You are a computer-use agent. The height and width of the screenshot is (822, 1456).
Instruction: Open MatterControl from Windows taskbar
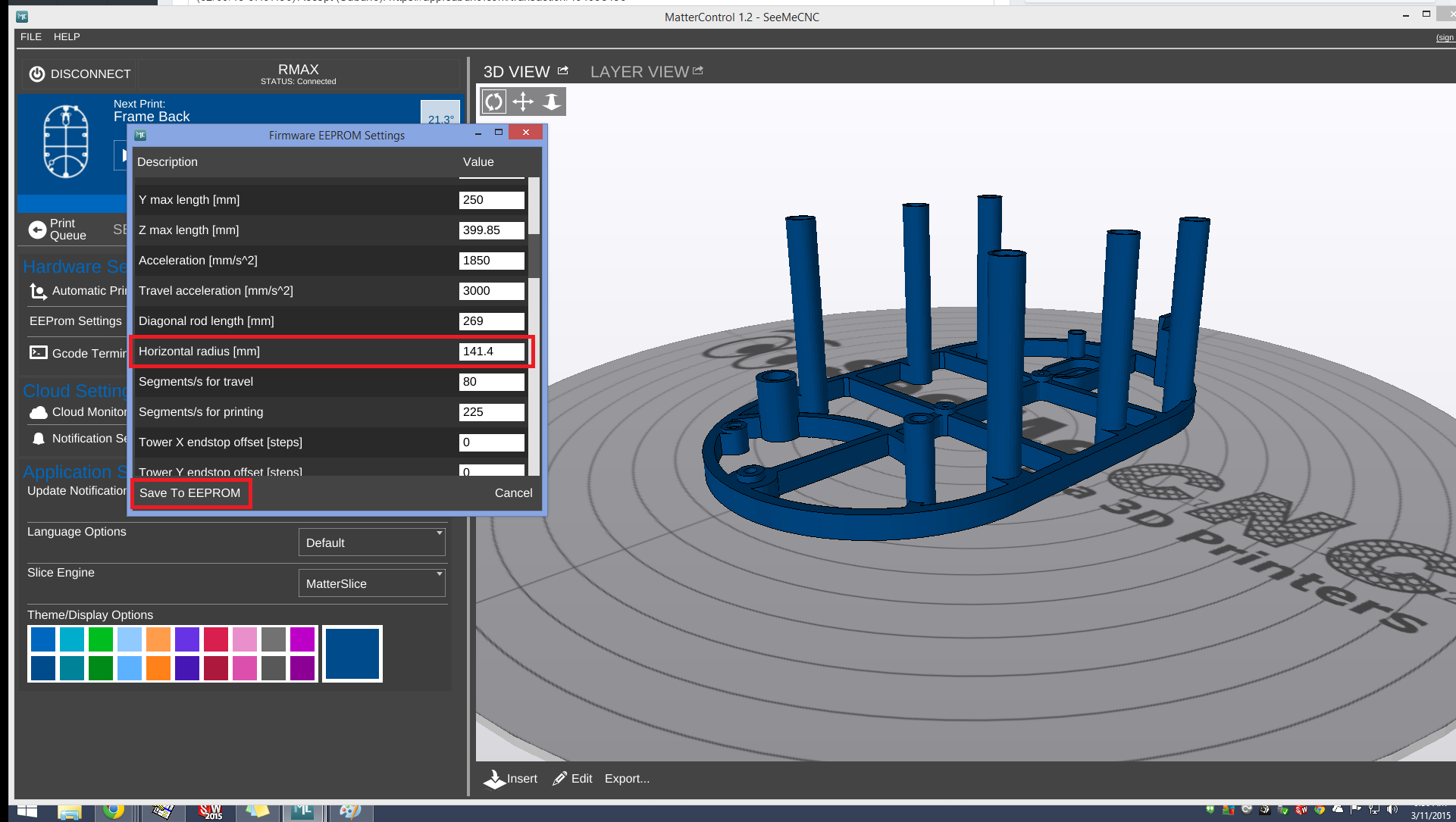click(x=303, y=811)
